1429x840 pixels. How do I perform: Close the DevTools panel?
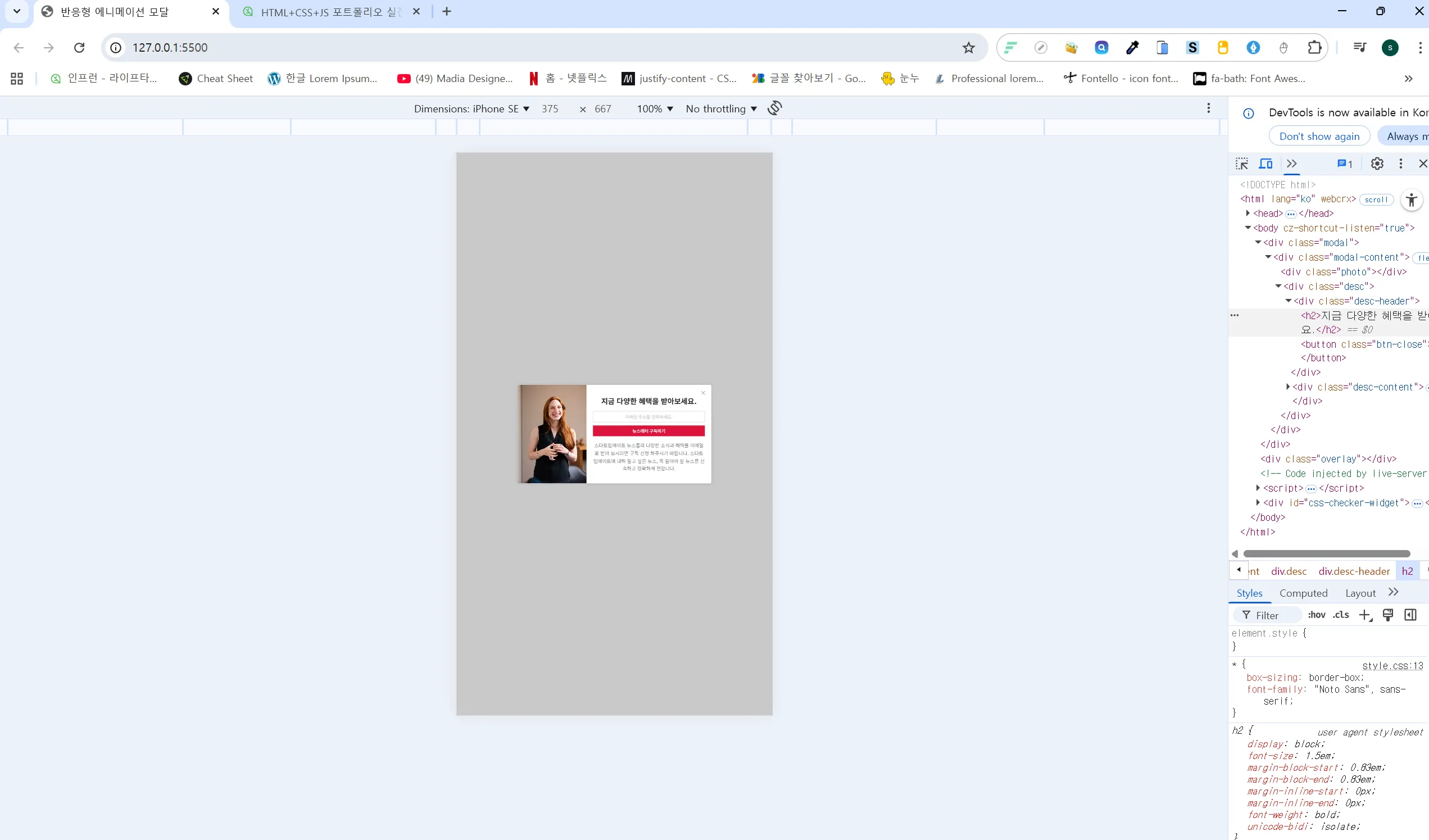[1422, 164]
